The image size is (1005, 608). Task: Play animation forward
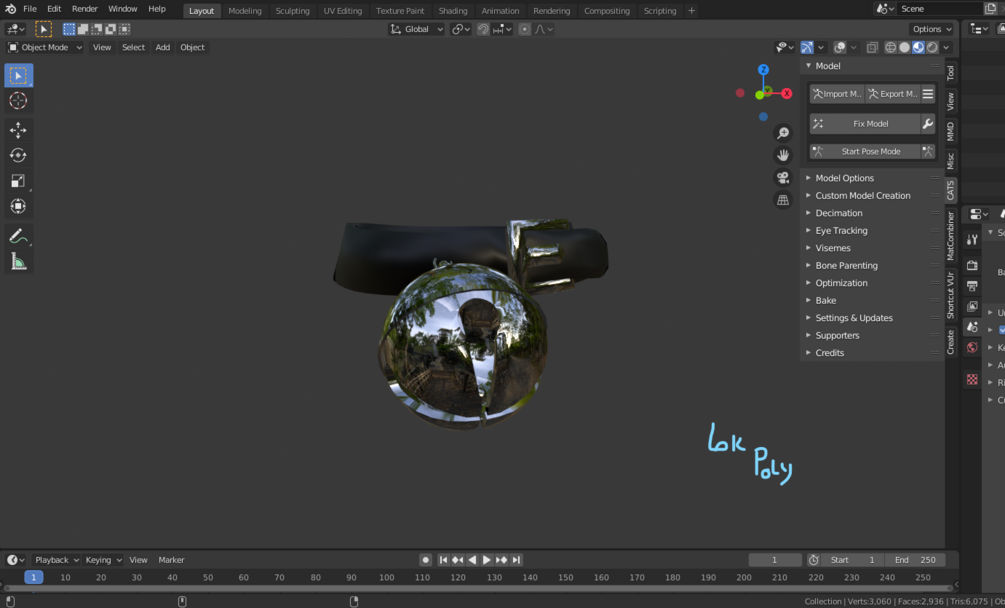point(486,560)
